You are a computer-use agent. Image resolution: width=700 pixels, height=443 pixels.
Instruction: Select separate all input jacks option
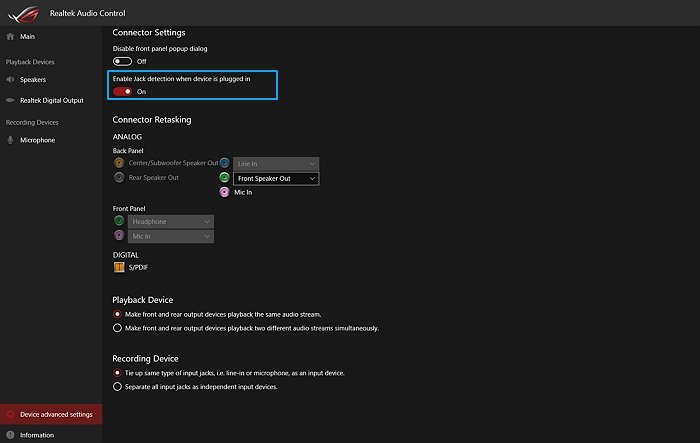click(x=117, y=387)
